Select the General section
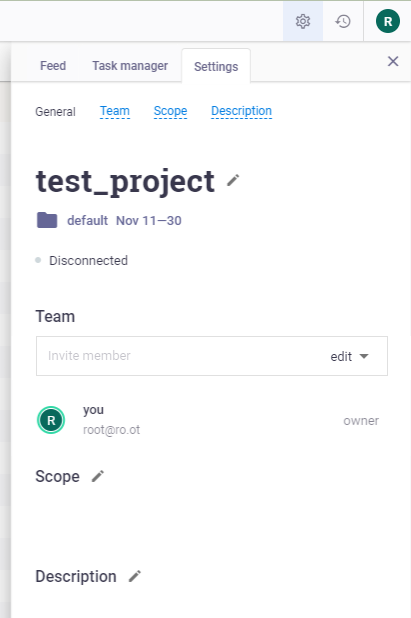 (x=55, y=112)
